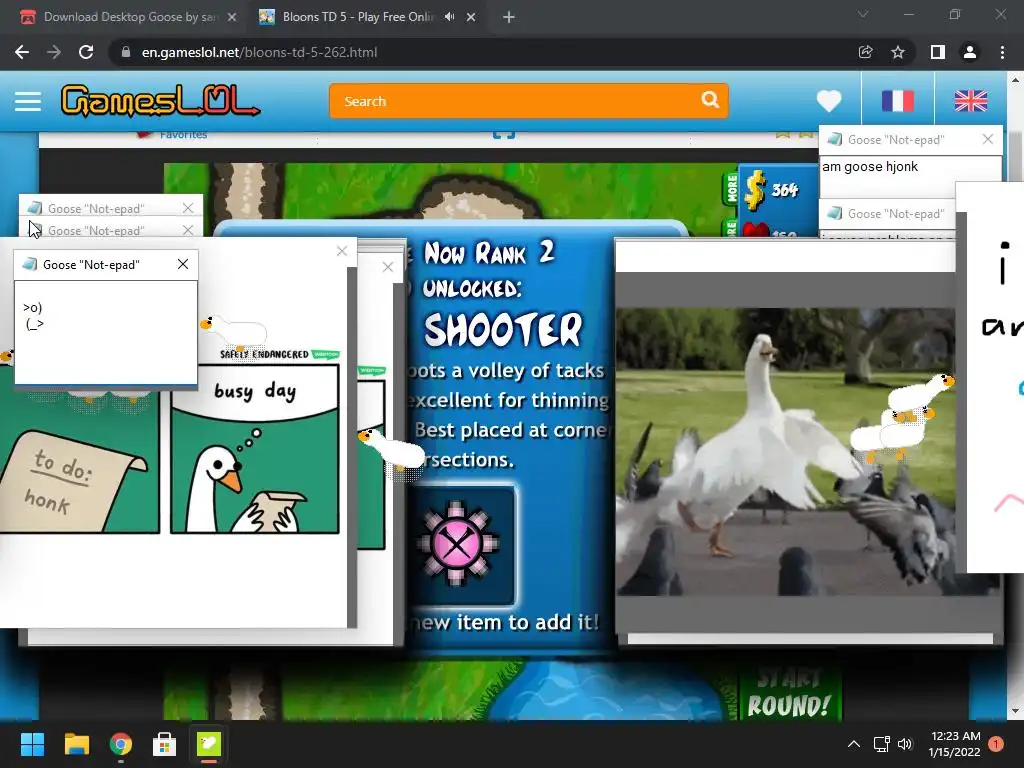Click the ASCII goose text area in Not-epad
The image size is (1024, 768).
click(106, 332)
